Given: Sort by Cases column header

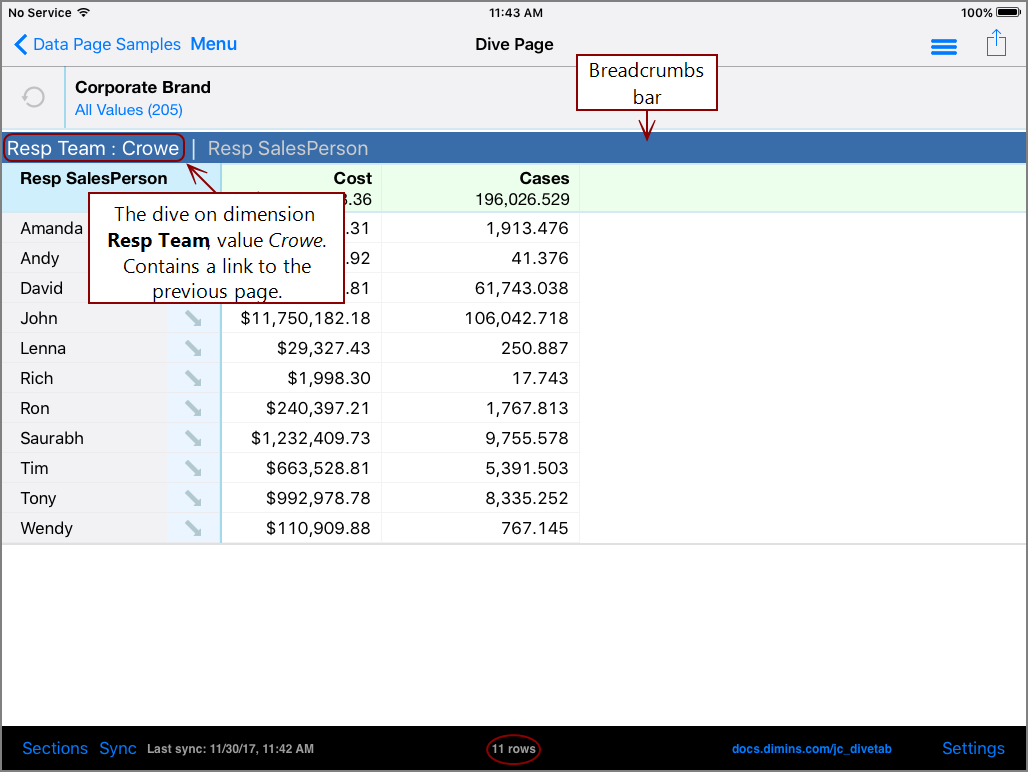Looking at the screenshot, I should tap(543, 179).
